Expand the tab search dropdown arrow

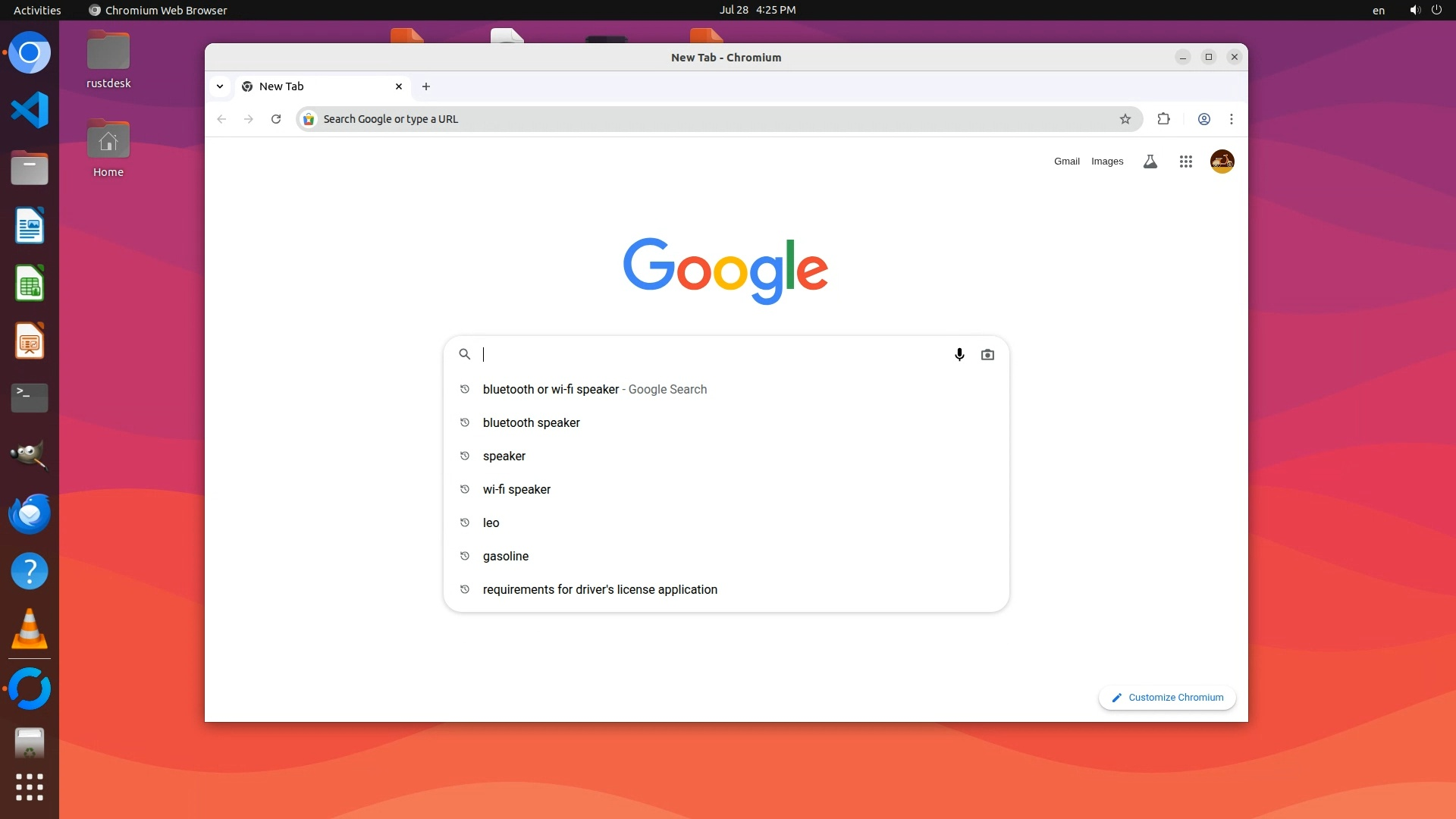pyautogui.click(x=220, y=86)
